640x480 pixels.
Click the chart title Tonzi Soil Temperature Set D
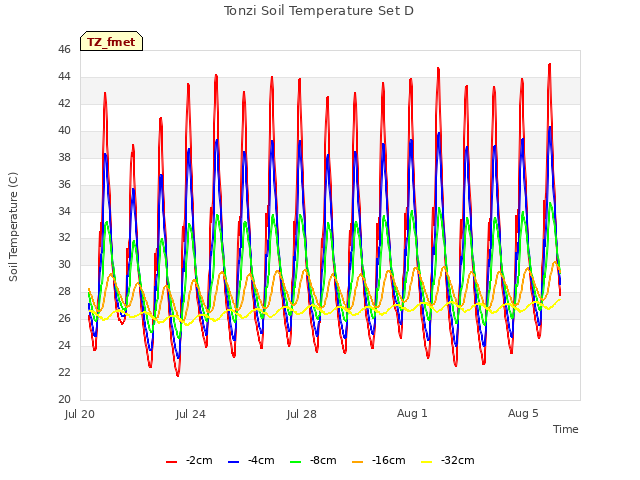319,11
